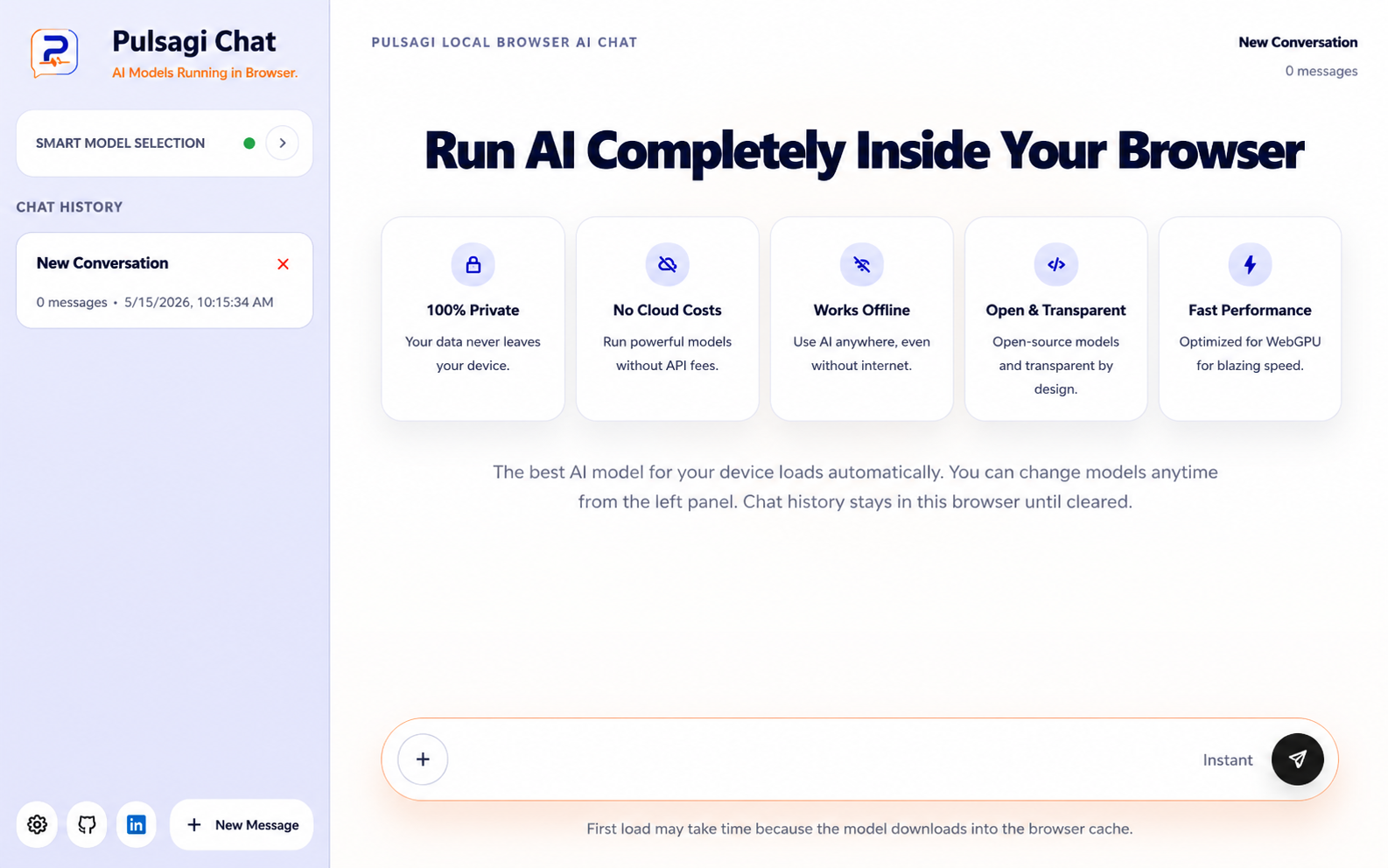Open the Instant mode selector
The width and height of the screenshot is (1388, 868).
(x=1227, y=760)
